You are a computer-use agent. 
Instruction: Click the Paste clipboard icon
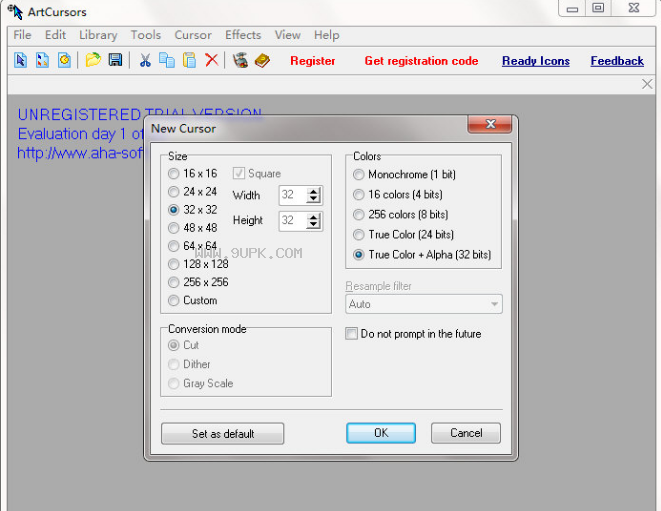point(189,60)
